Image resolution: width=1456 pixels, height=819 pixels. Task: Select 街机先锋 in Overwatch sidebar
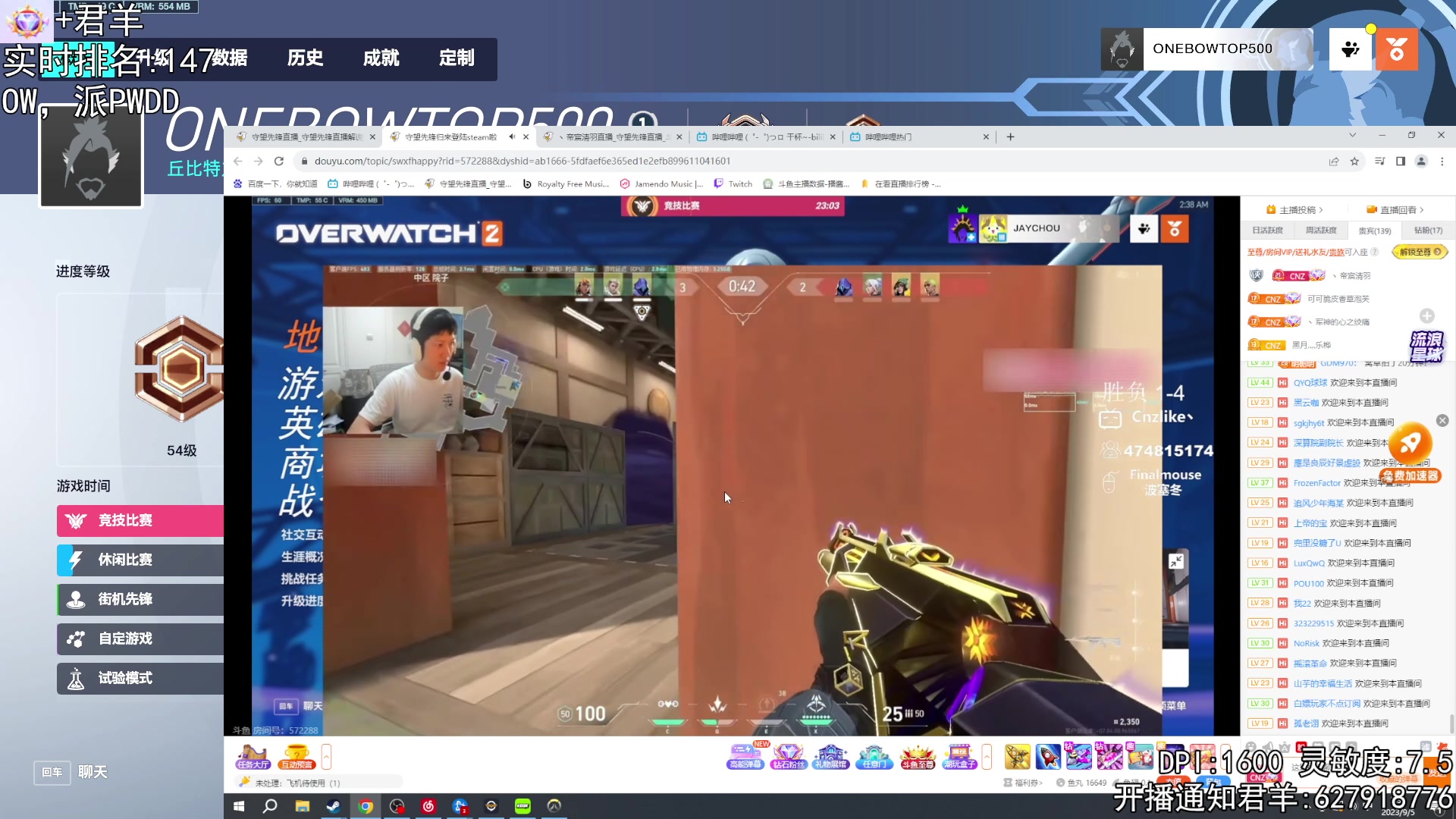point(140,599)
